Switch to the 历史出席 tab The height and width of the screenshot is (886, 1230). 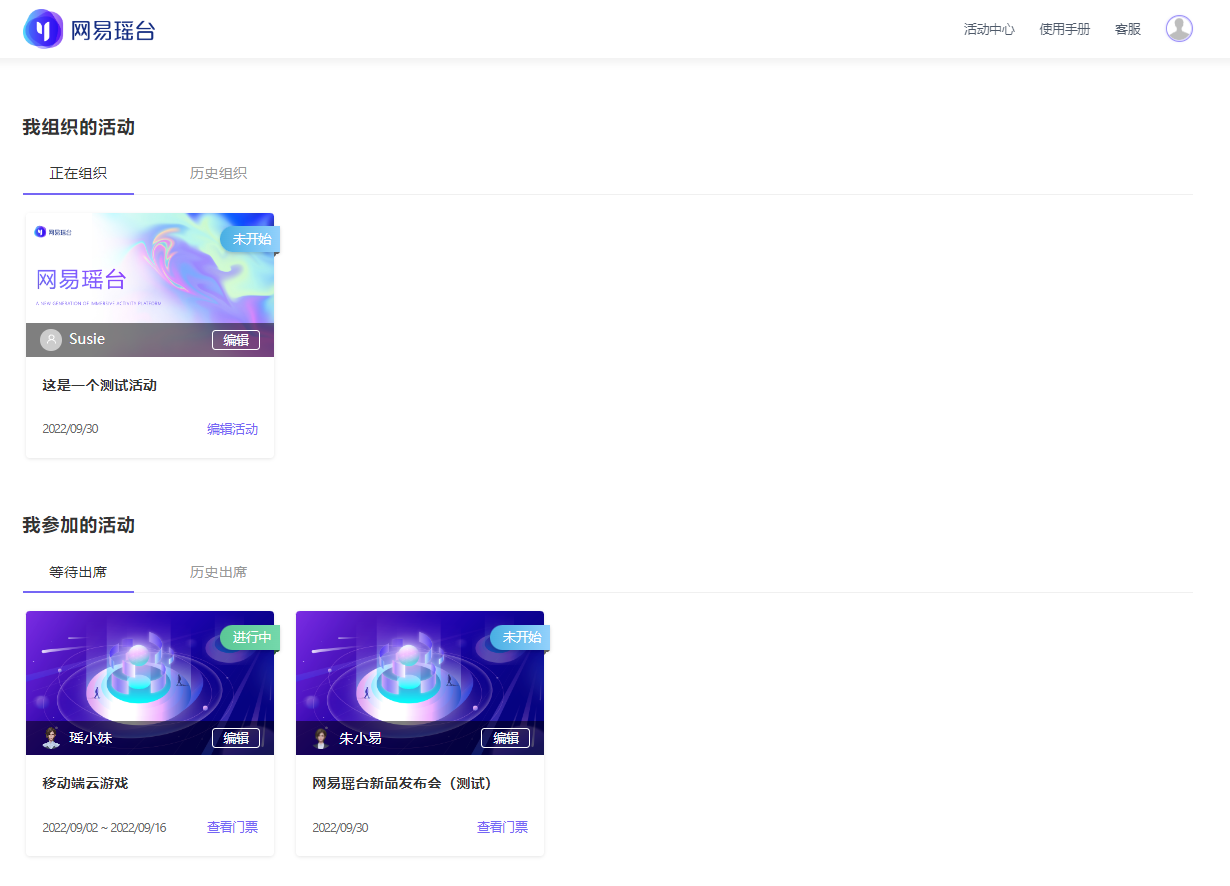pyautogui.click(x=218, y=572)
